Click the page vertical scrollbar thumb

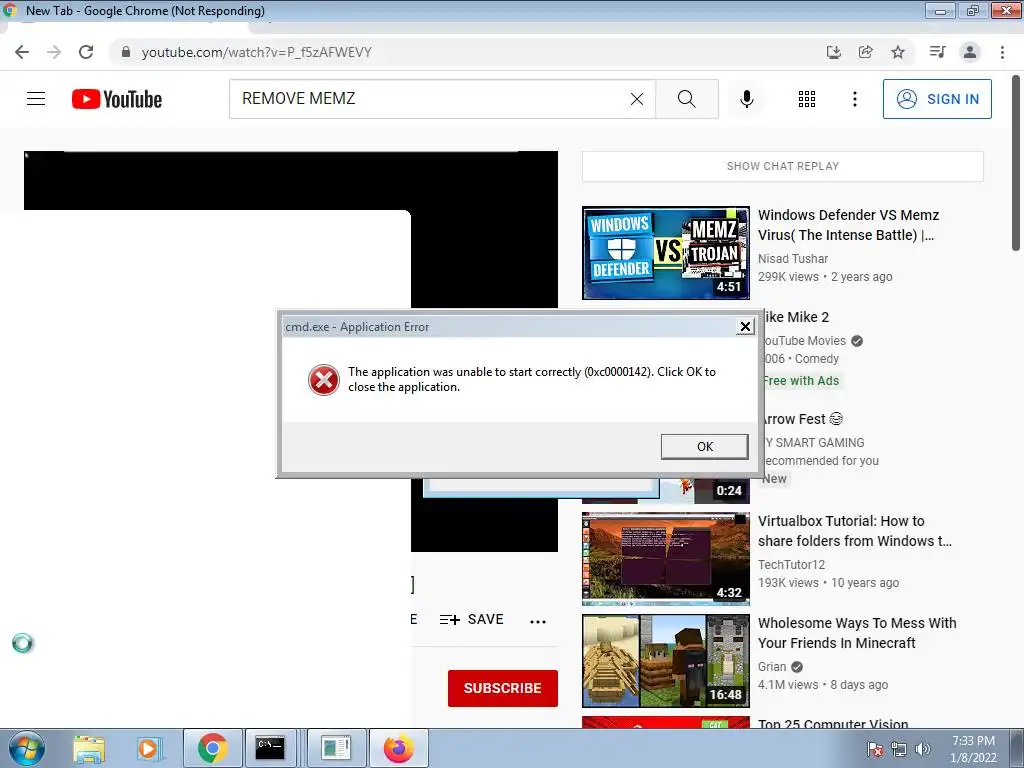[1016, 163]
